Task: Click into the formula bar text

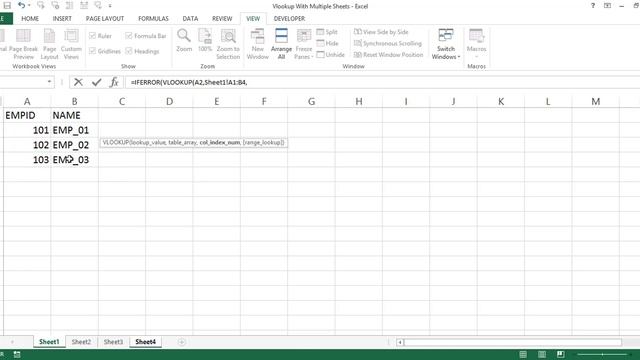Action: pyautogui.click(x=189, y=82)
